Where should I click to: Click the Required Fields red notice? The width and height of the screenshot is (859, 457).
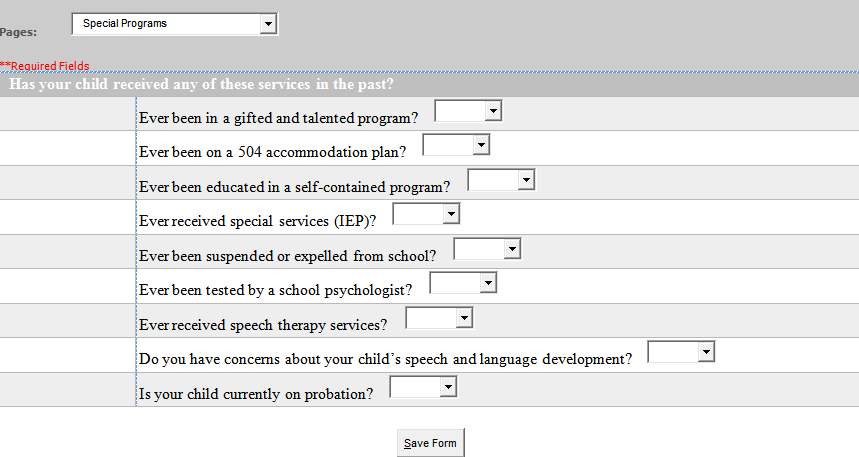coord(45,66)
